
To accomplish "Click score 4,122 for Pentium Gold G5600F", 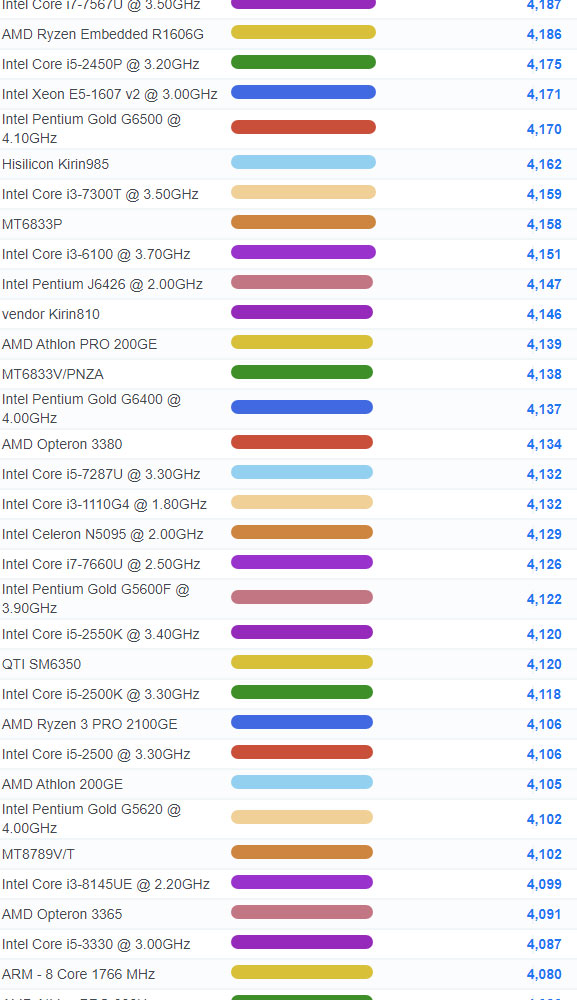I will (x=544, y=599).
